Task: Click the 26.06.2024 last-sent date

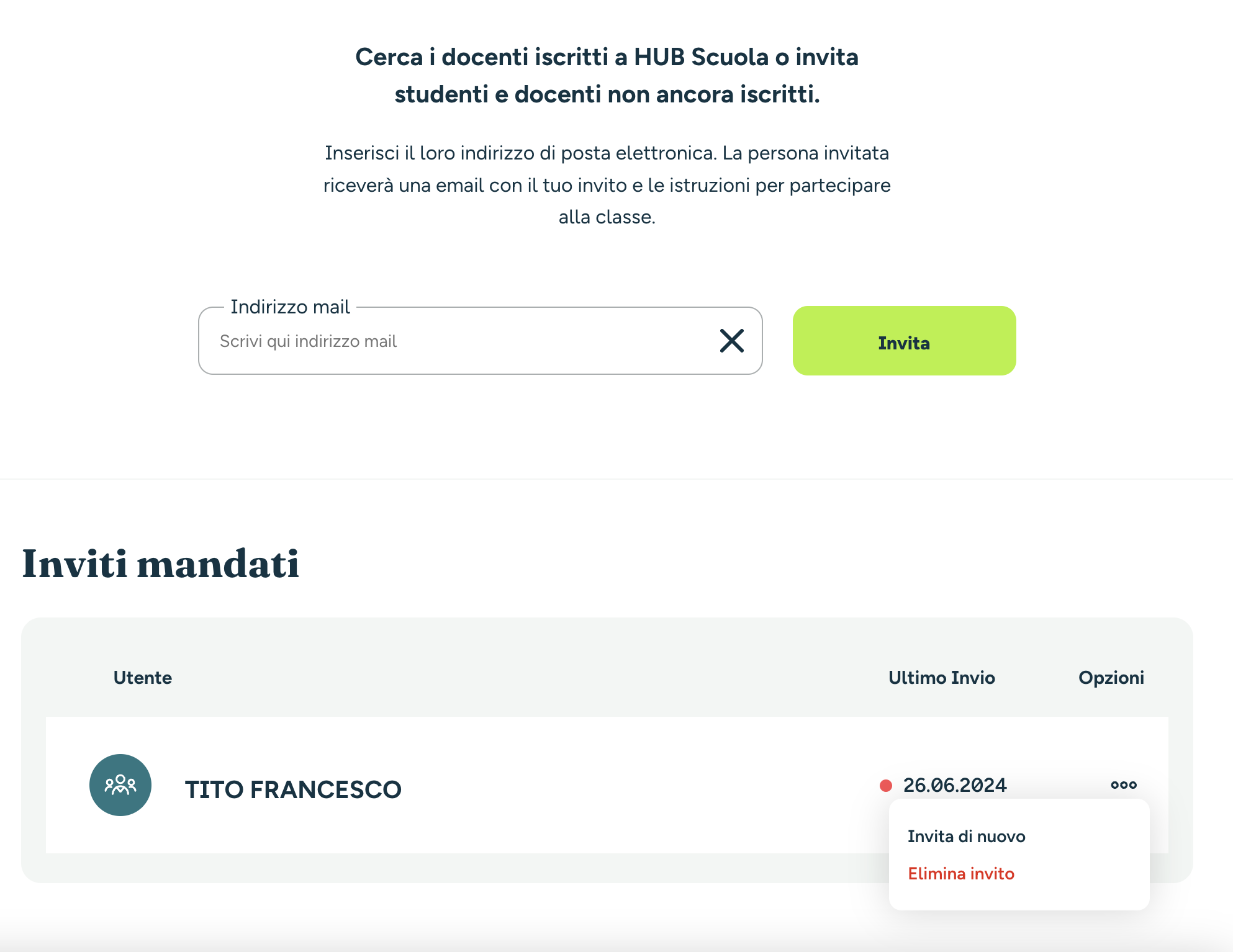Action: tap(955, 786)
